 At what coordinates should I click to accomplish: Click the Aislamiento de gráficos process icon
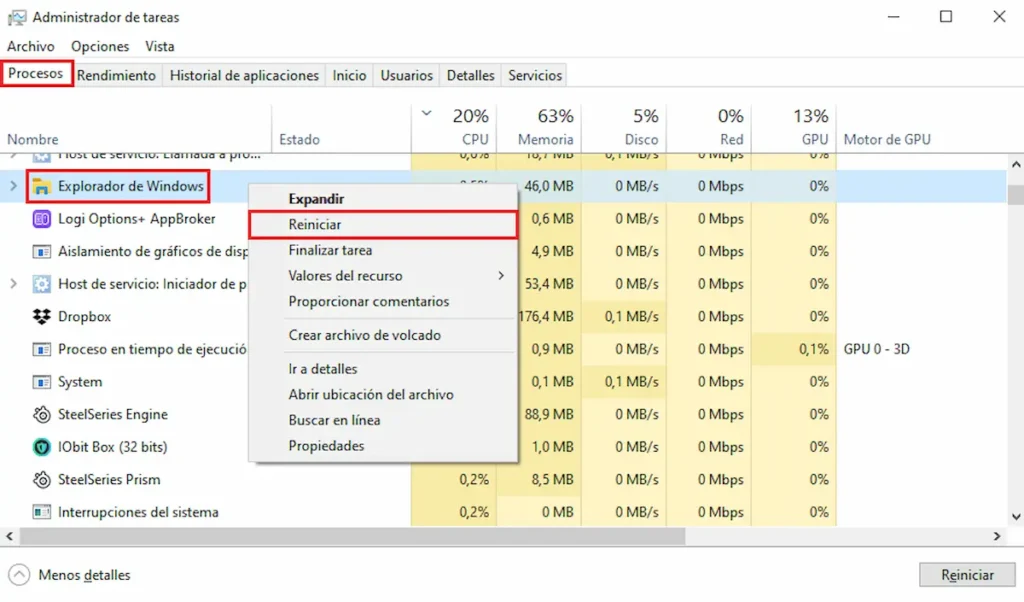(x=42, y=251)
